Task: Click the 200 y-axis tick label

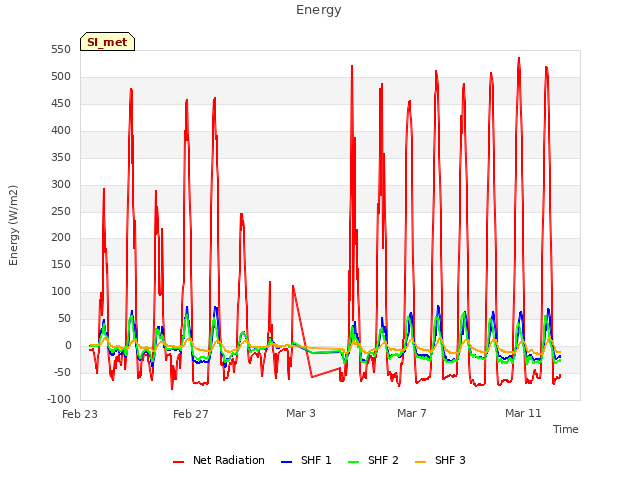Action: 61,238
